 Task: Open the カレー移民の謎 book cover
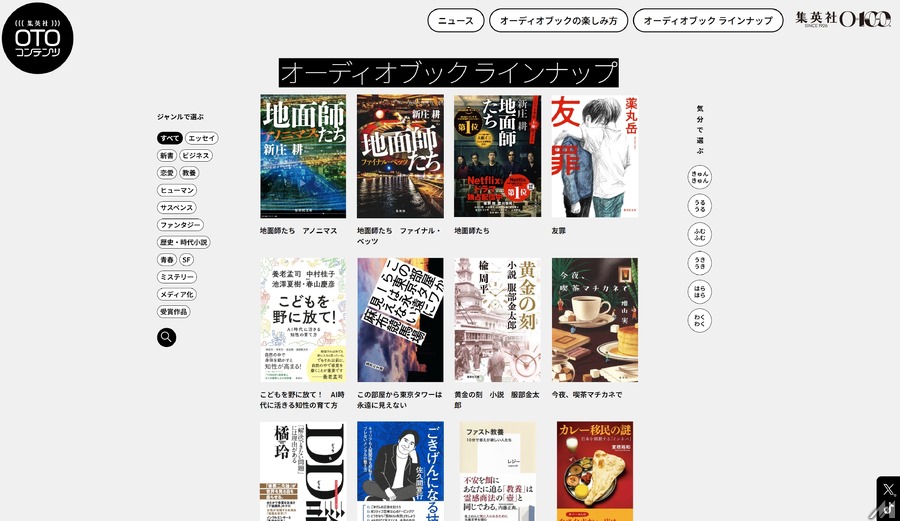point(595,472)
